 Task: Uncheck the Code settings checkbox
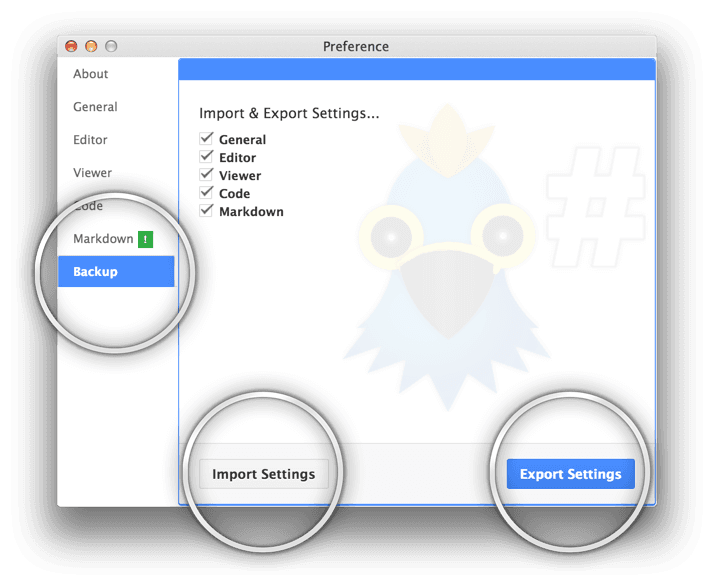point(207,193)
